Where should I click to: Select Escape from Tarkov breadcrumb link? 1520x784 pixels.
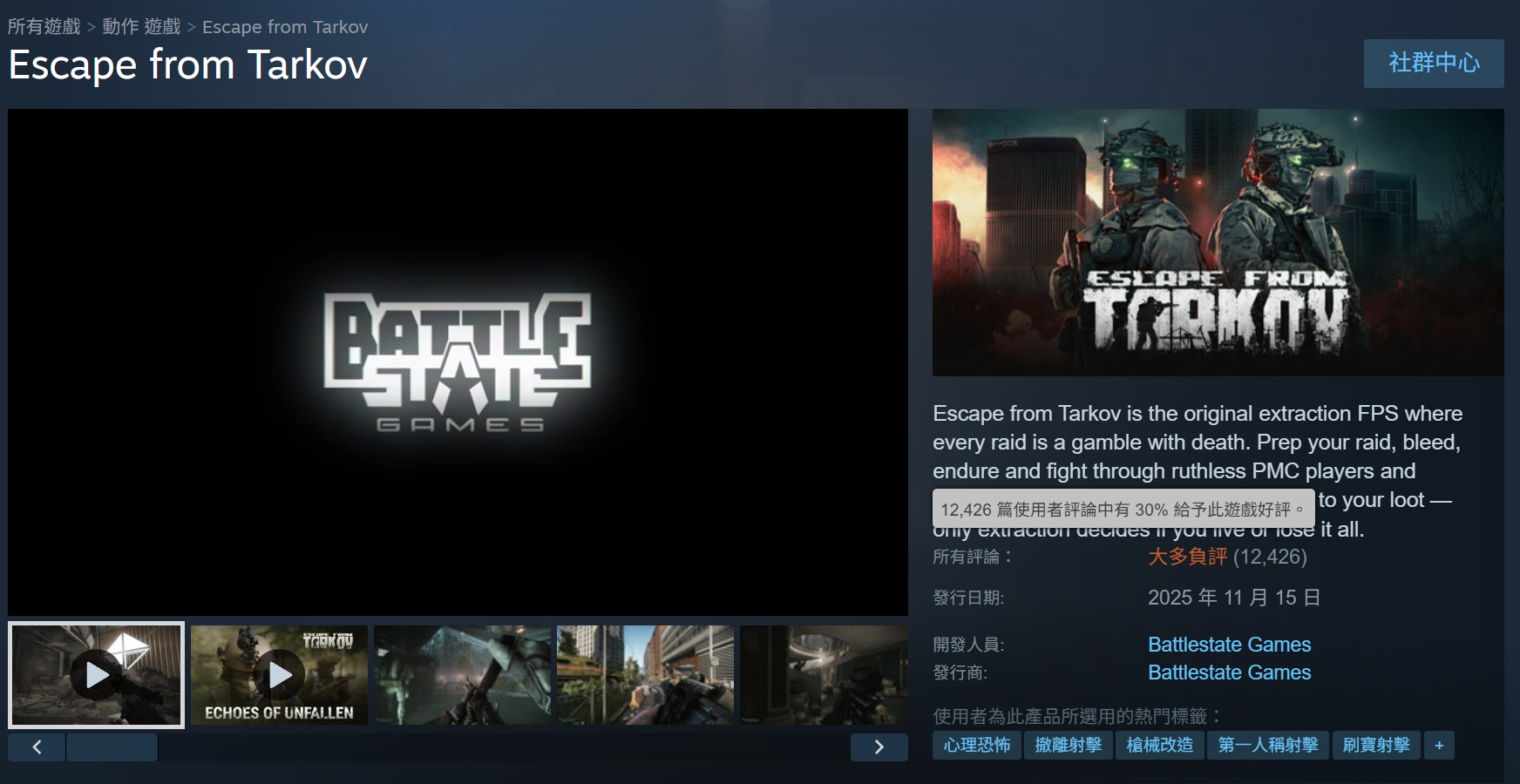(x=285, y=27)
